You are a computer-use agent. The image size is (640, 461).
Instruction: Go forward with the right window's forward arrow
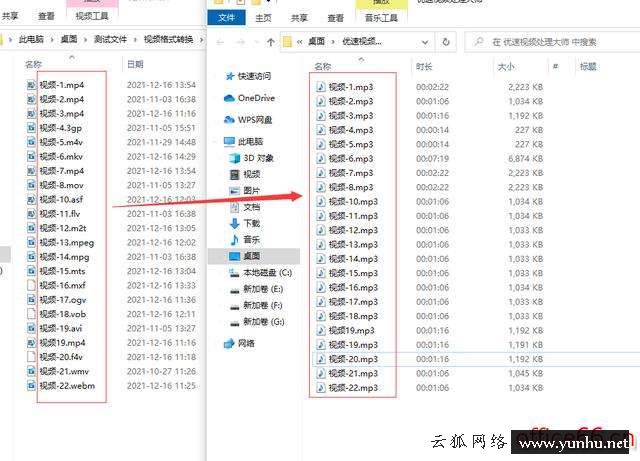[241, 42]
